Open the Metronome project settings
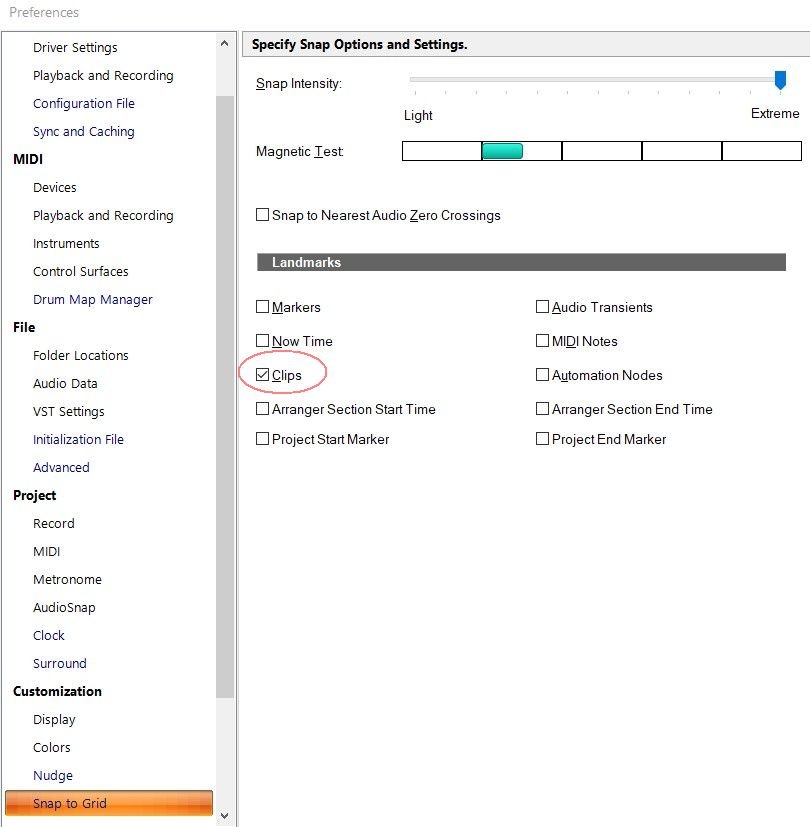This screenshot has width=810, height=827. coord(67,580)
